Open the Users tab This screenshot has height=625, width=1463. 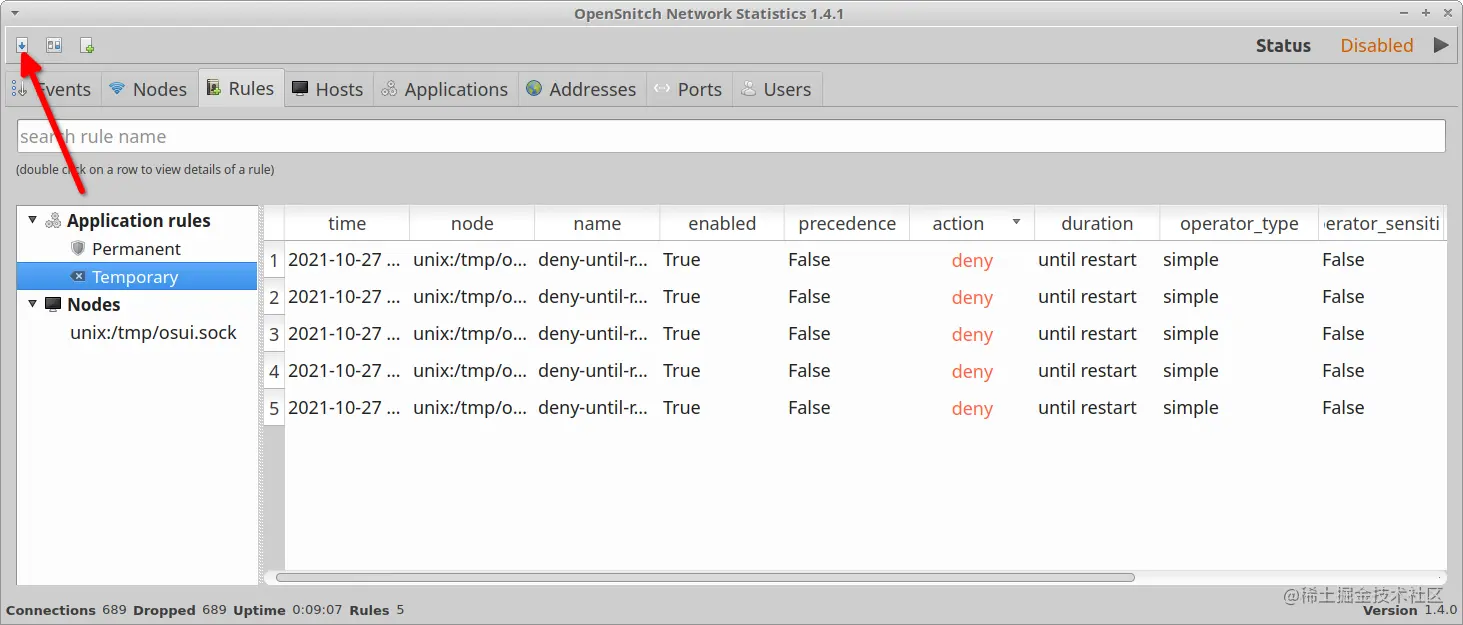[776, 89]
